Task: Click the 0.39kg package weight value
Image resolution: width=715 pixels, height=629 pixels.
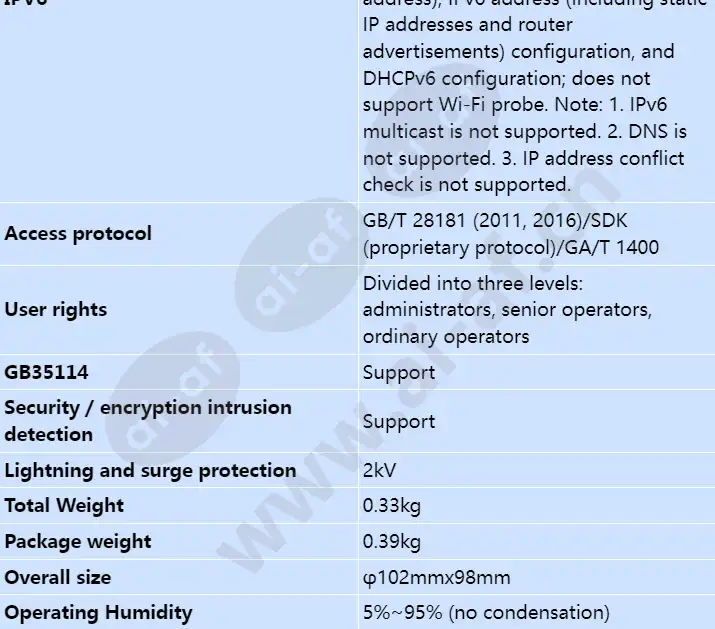Action: tap(392, 542)
